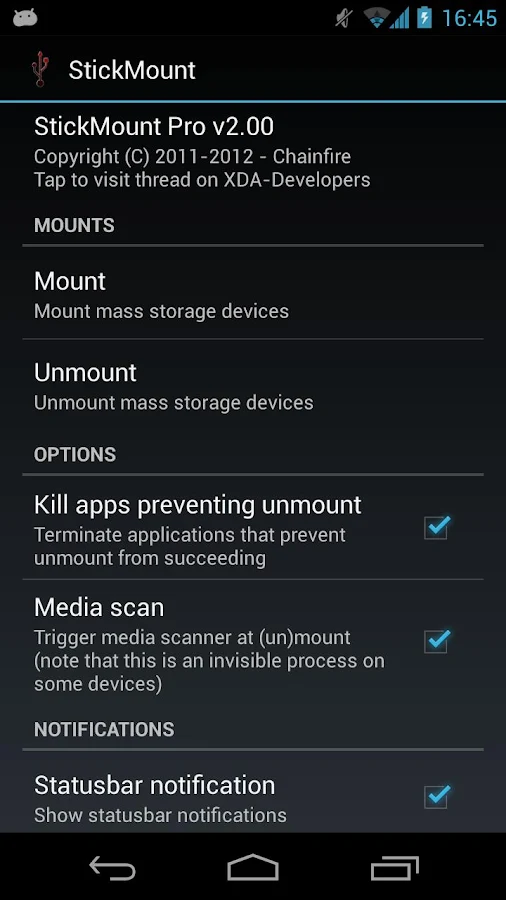The width and height of the screenshot is (506, 900).
Task: Tap the cell signal strength icon
Action: point(400,19)
